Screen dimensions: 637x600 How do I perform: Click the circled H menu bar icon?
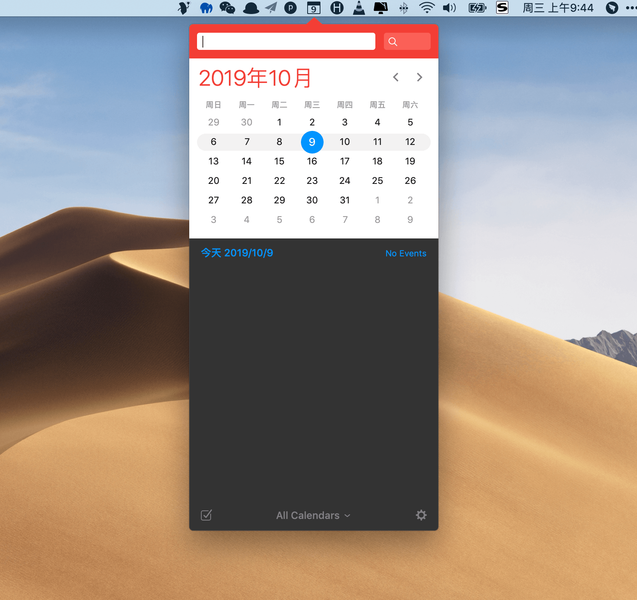[337, 8]
